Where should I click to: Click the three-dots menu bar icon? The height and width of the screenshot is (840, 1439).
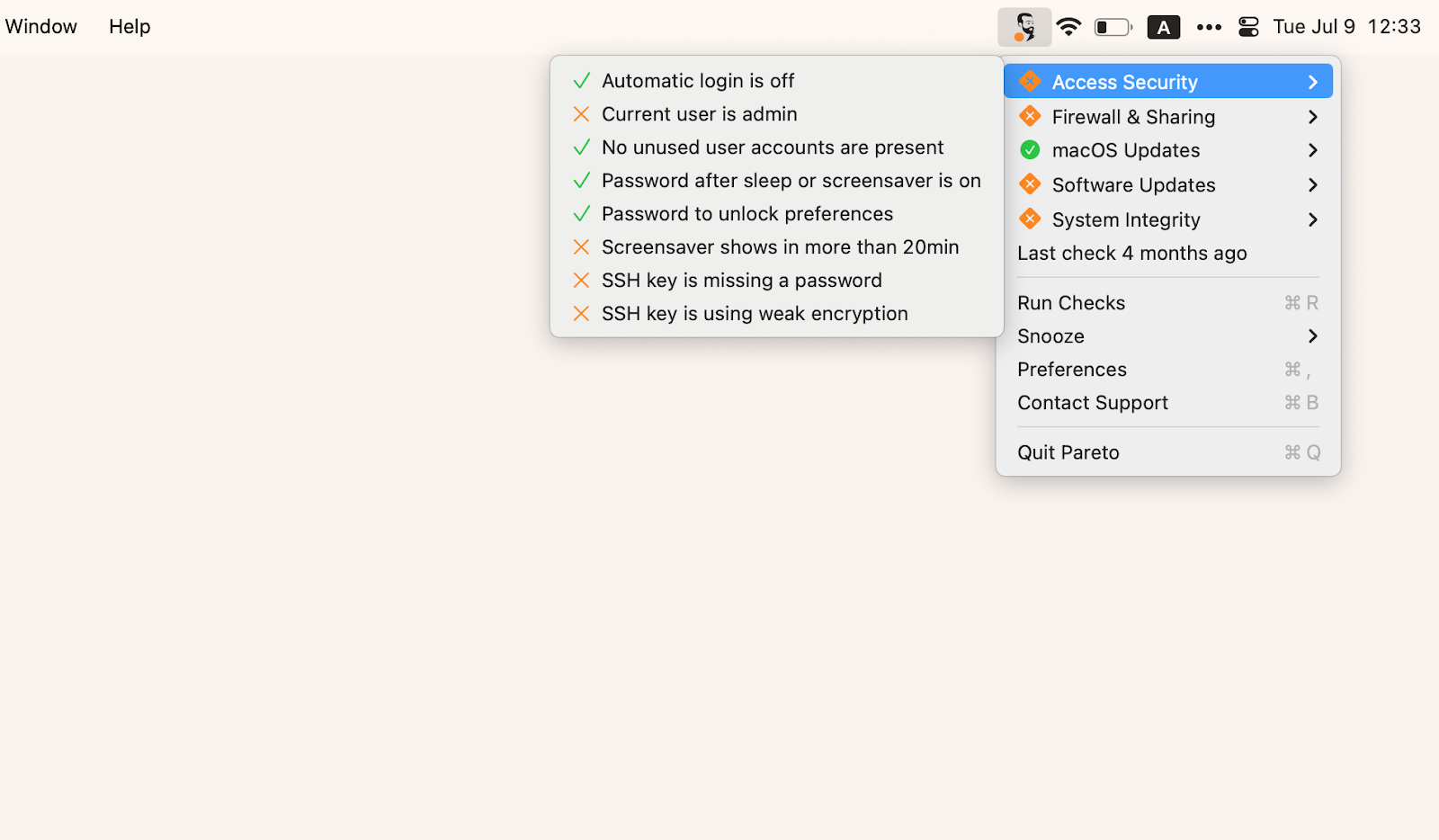pos(1210,27)
